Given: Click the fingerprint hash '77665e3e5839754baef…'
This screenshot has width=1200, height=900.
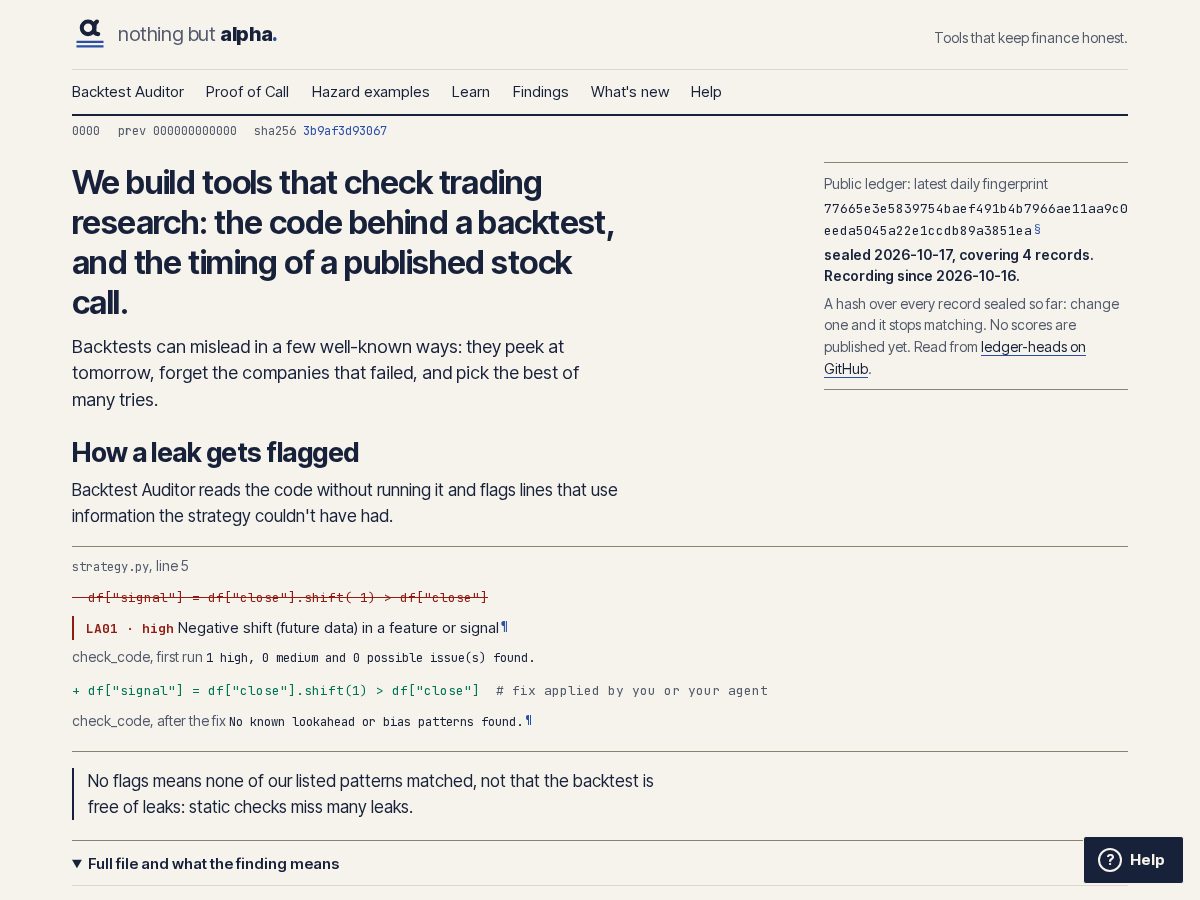Looking at the screenshot, I should (x=976, y=219).
